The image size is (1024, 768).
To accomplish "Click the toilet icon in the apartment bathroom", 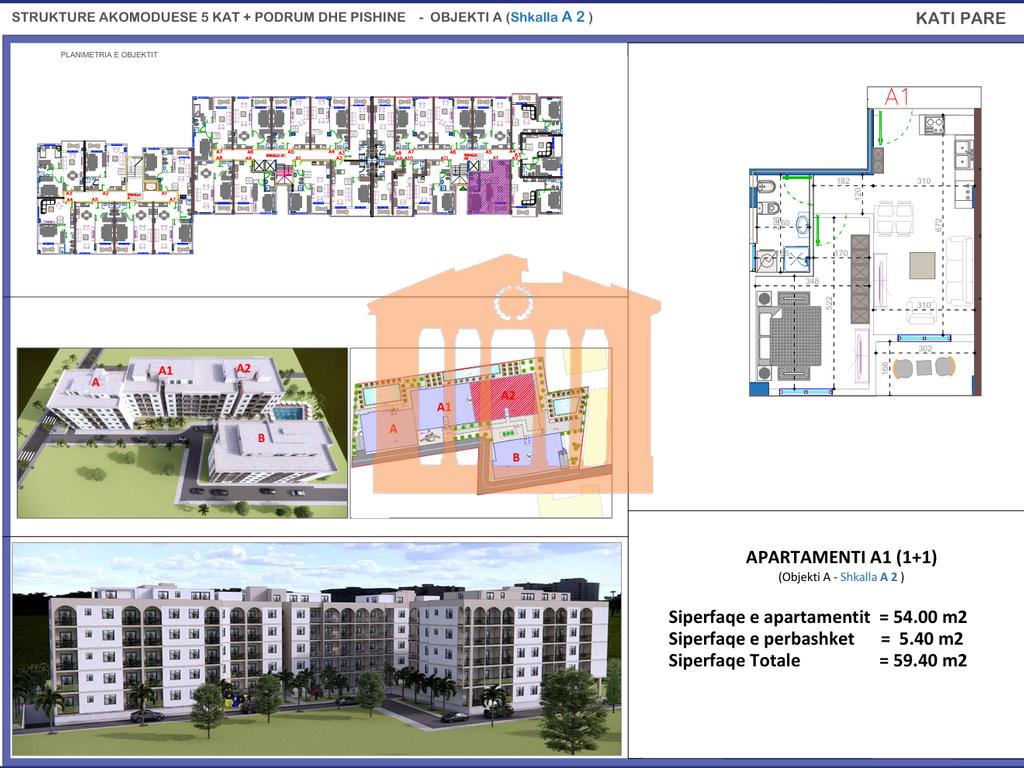I will coord(767,208).
